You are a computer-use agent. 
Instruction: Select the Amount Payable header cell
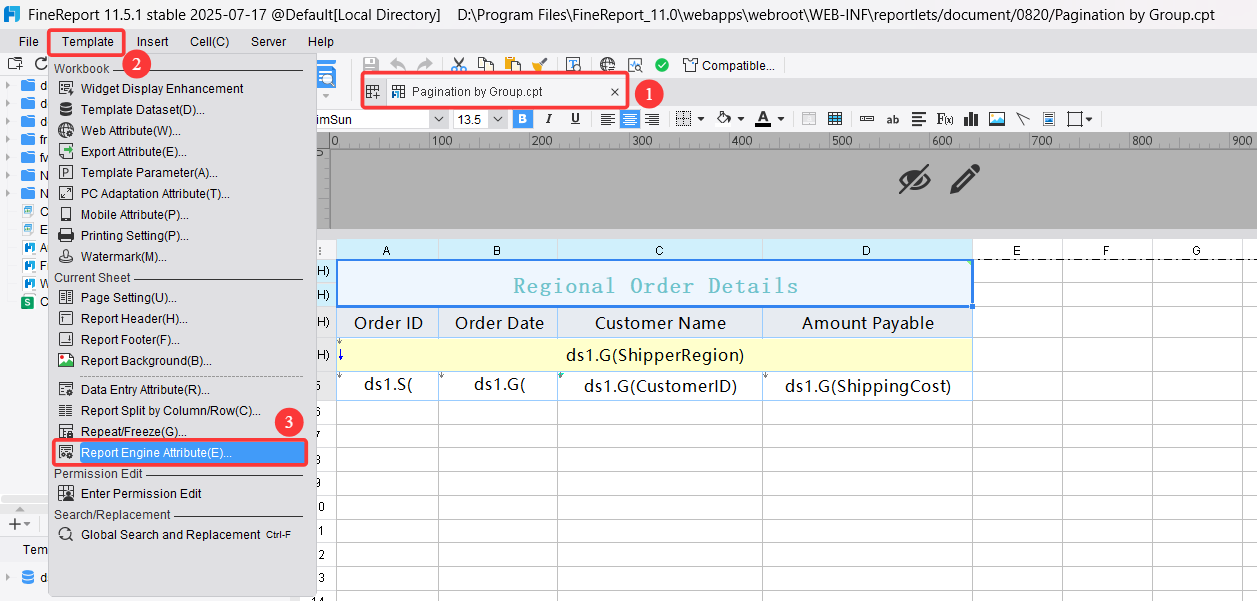tap(867, 323)
